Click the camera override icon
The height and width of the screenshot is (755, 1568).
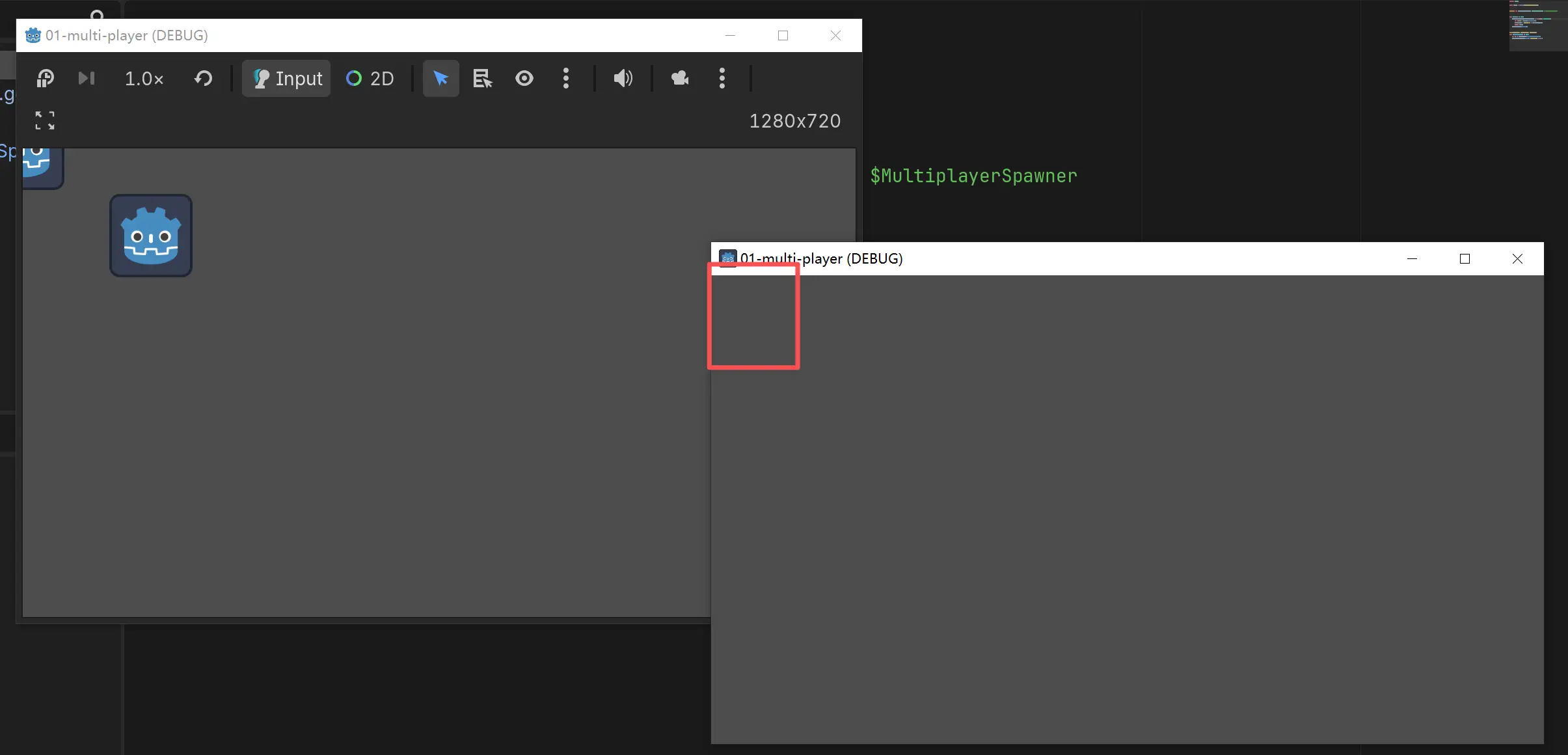point(680,79)
